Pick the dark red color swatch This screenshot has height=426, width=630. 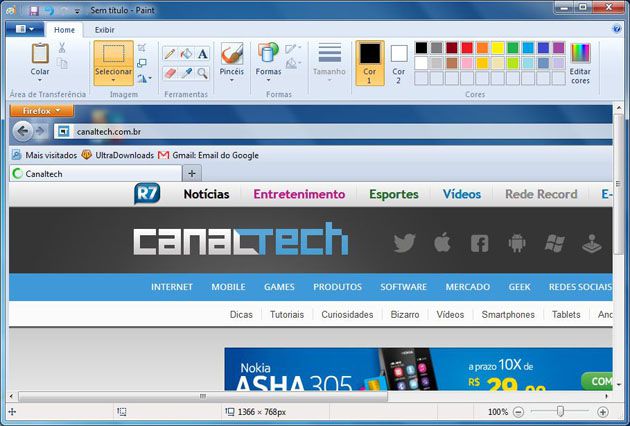452,48
